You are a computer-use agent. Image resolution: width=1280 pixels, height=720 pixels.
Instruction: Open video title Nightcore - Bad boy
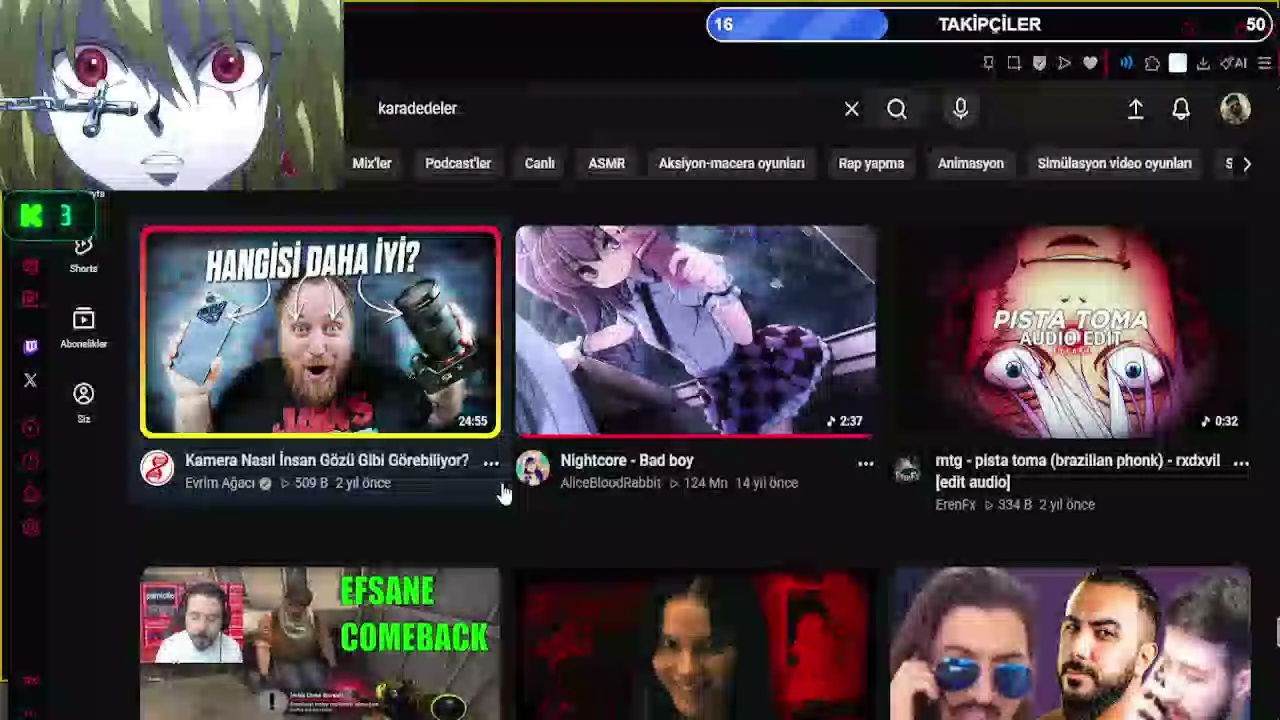point(627,460)
